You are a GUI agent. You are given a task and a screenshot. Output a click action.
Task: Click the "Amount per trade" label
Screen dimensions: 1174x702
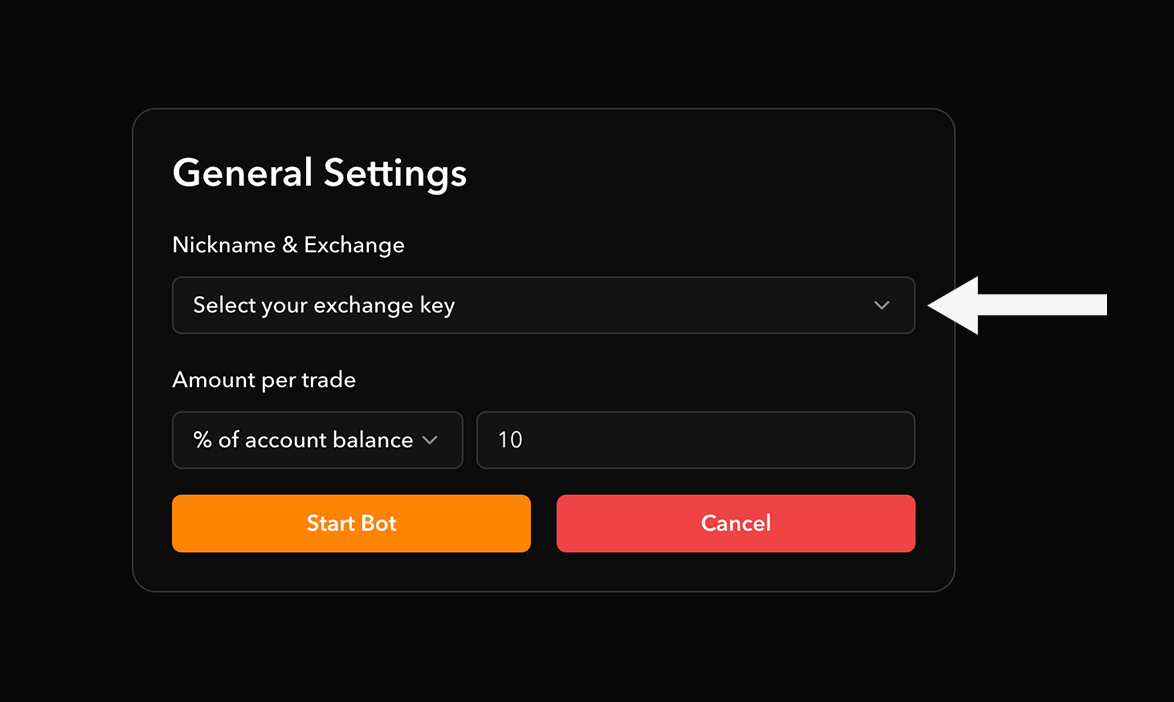point(264,380)
